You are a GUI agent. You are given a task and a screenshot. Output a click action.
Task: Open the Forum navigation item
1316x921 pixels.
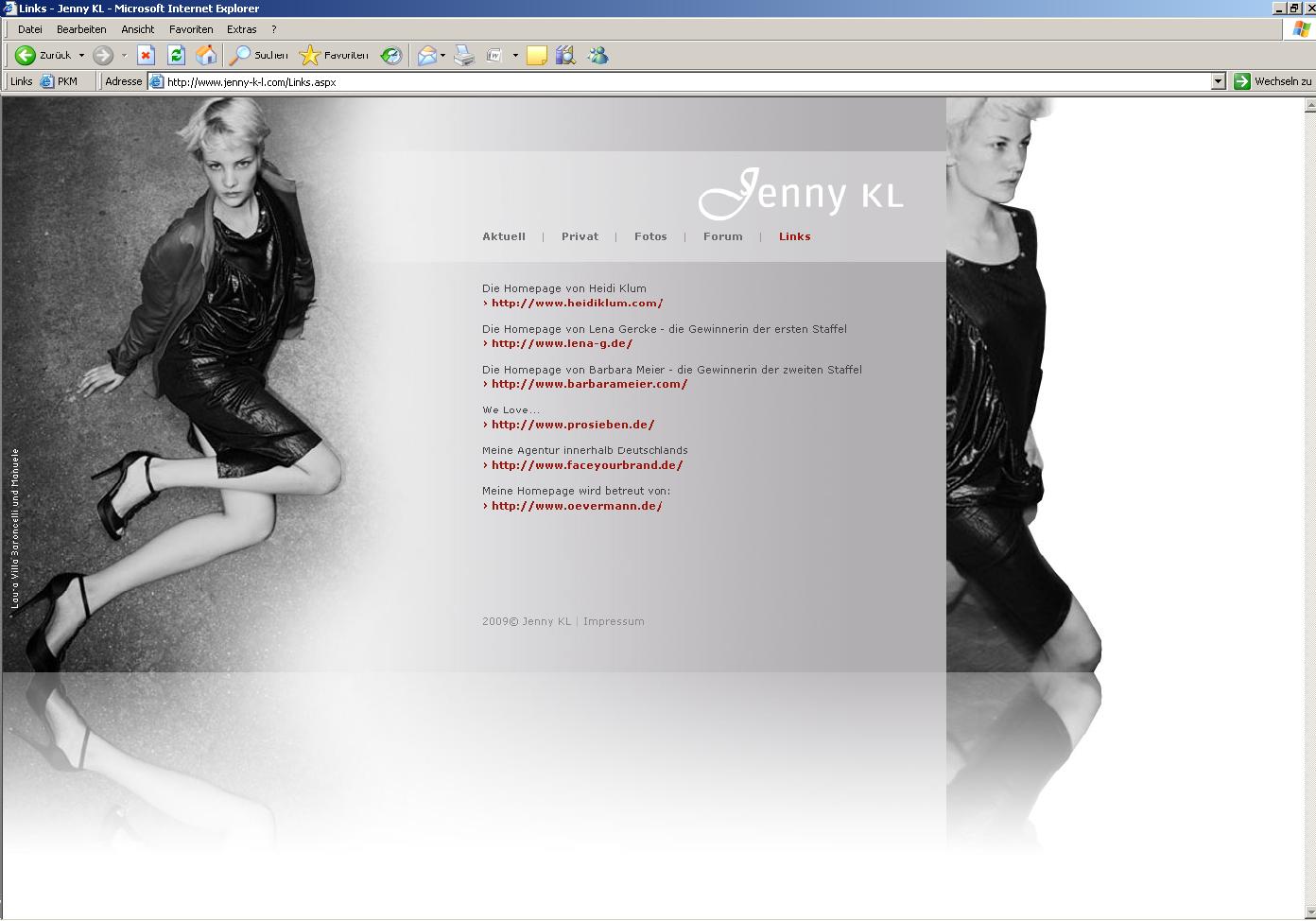pyautogui.click(x=722, y=236)
